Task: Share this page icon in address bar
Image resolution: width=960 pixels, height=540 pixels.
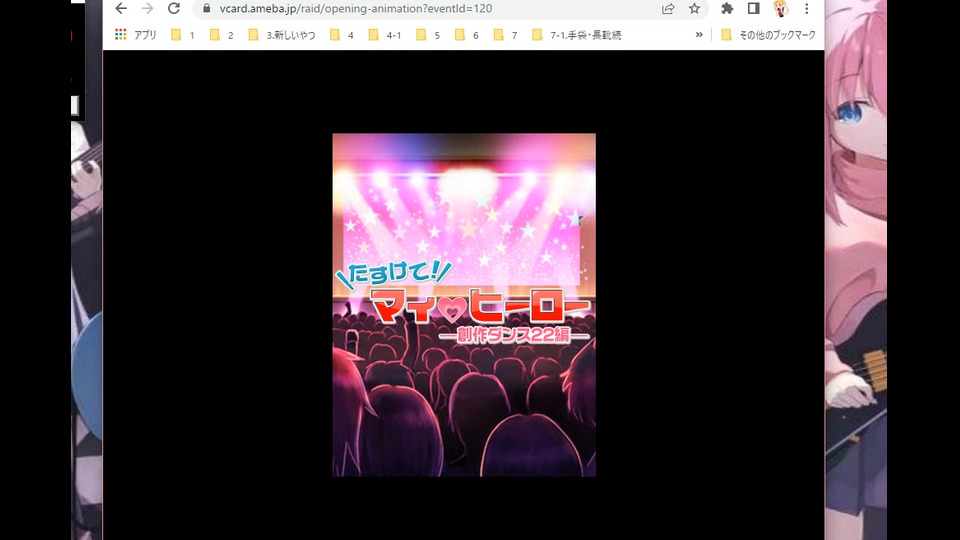Action: (x=668, y=9)
